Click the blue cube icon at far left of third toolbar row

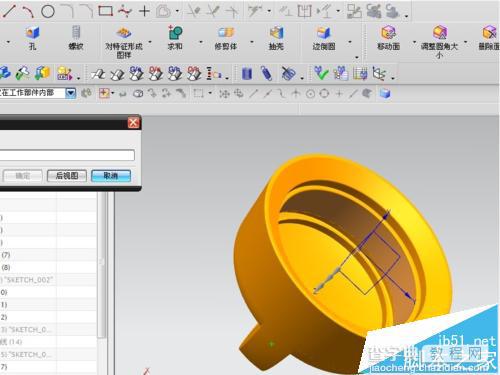(5, 73)
